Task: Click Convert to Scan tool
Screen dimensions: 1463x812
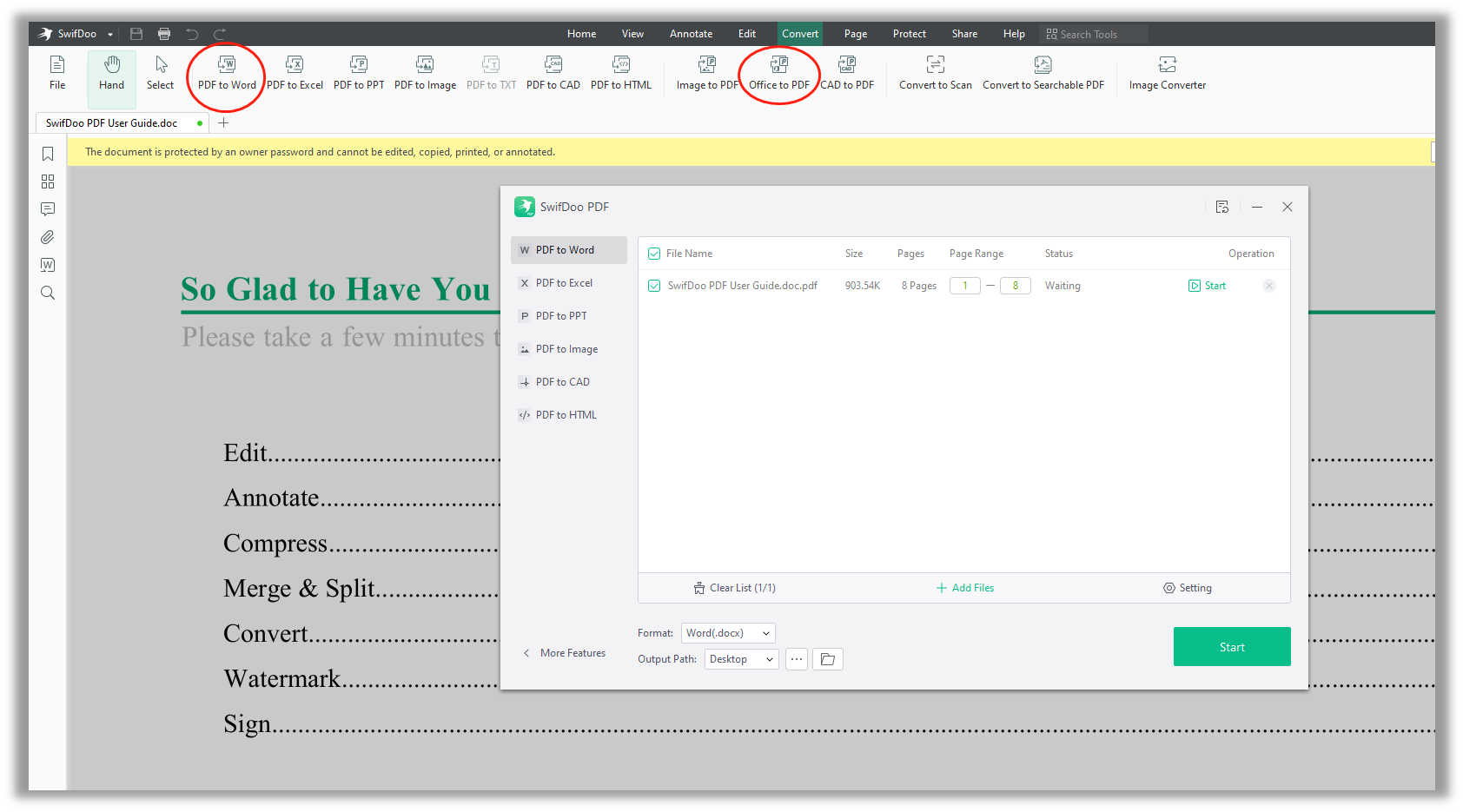Action: pyautogui.click(x=936, y=73)
